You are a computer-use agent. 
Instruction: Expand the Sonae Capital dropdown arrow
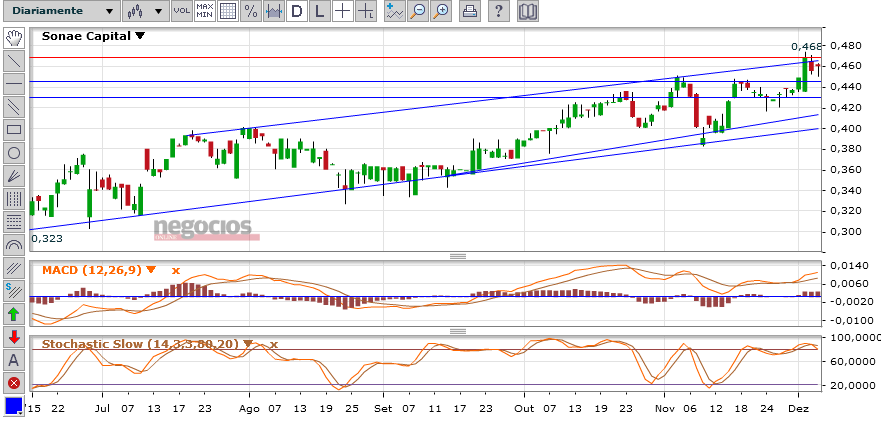tap(140, 36)
